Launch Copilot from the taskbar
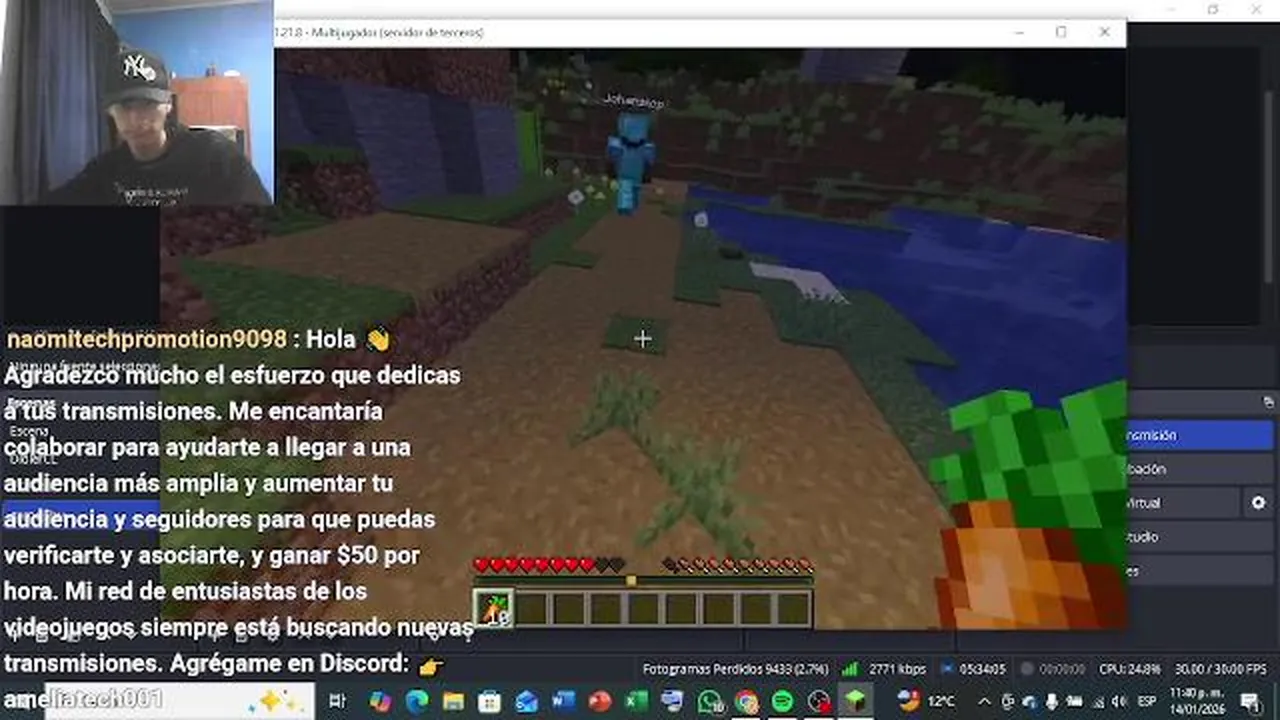 [380, 701]
